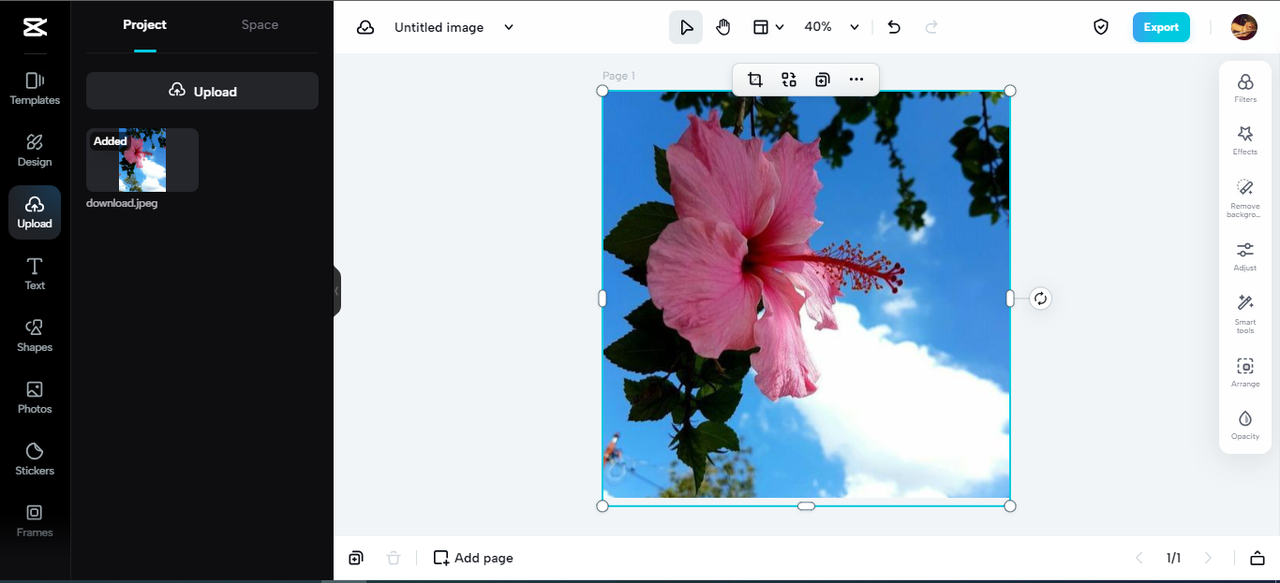
Task: Click the replace image icon in floating toolbar
Action: click(x=789, y=80)
